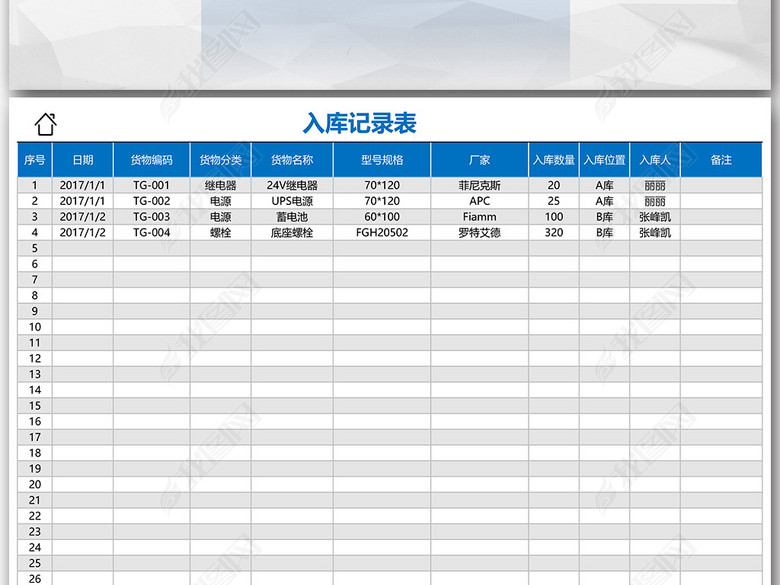Click the 入库人 column header
The width and height of the screenshot is (780, 585).
(655, 160)
